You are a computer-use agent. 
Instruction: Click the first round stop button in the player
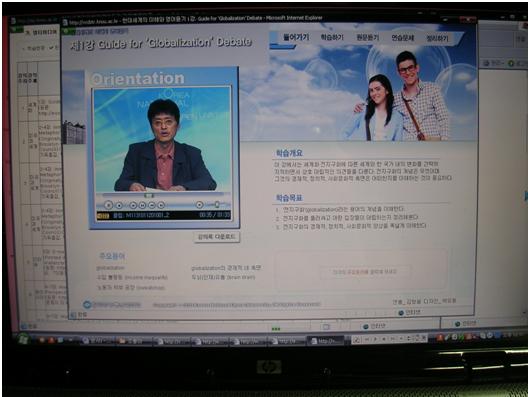108,205
